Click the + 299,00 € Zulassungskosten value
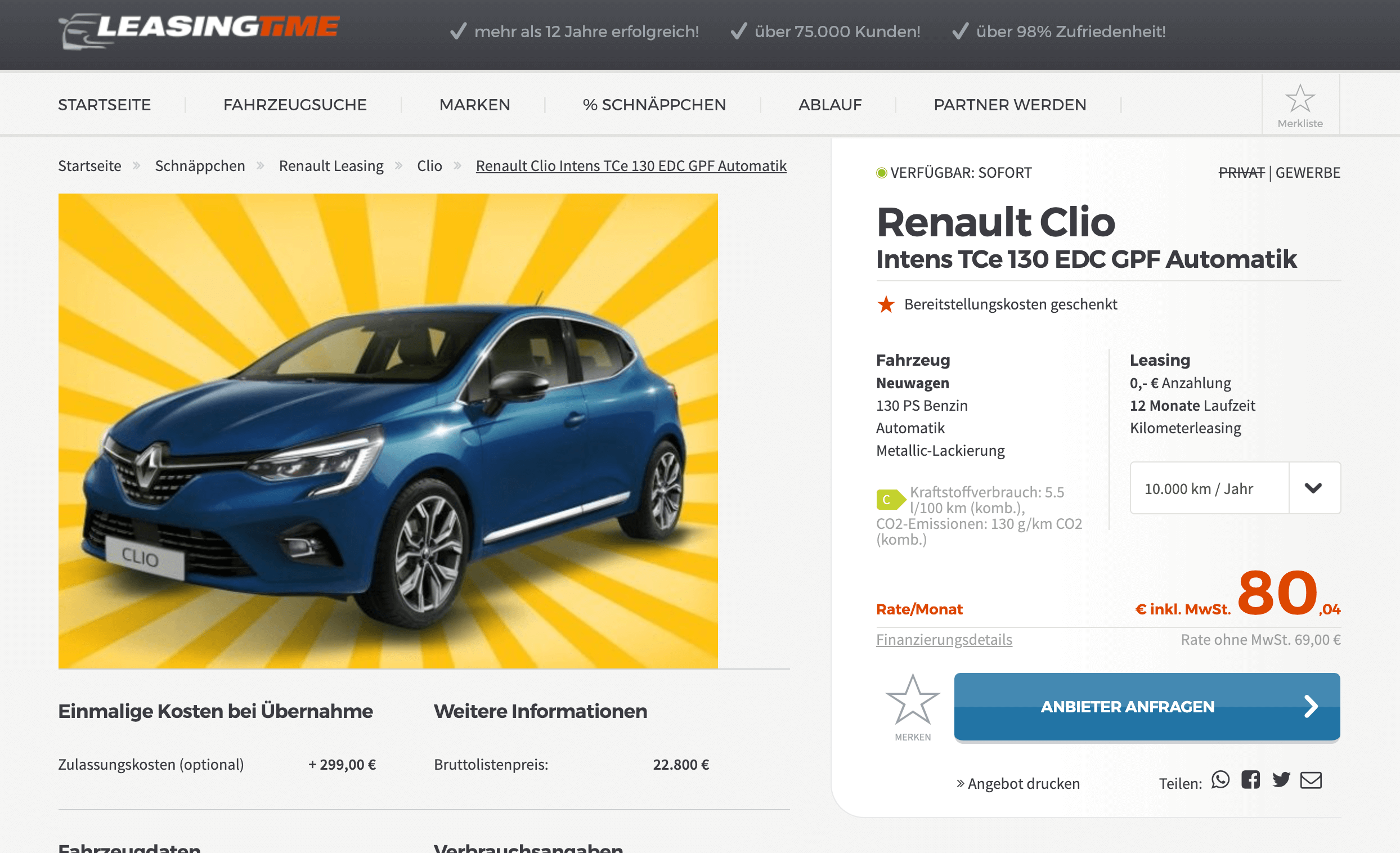This screenshot has height=853, width=1400. 342,764
